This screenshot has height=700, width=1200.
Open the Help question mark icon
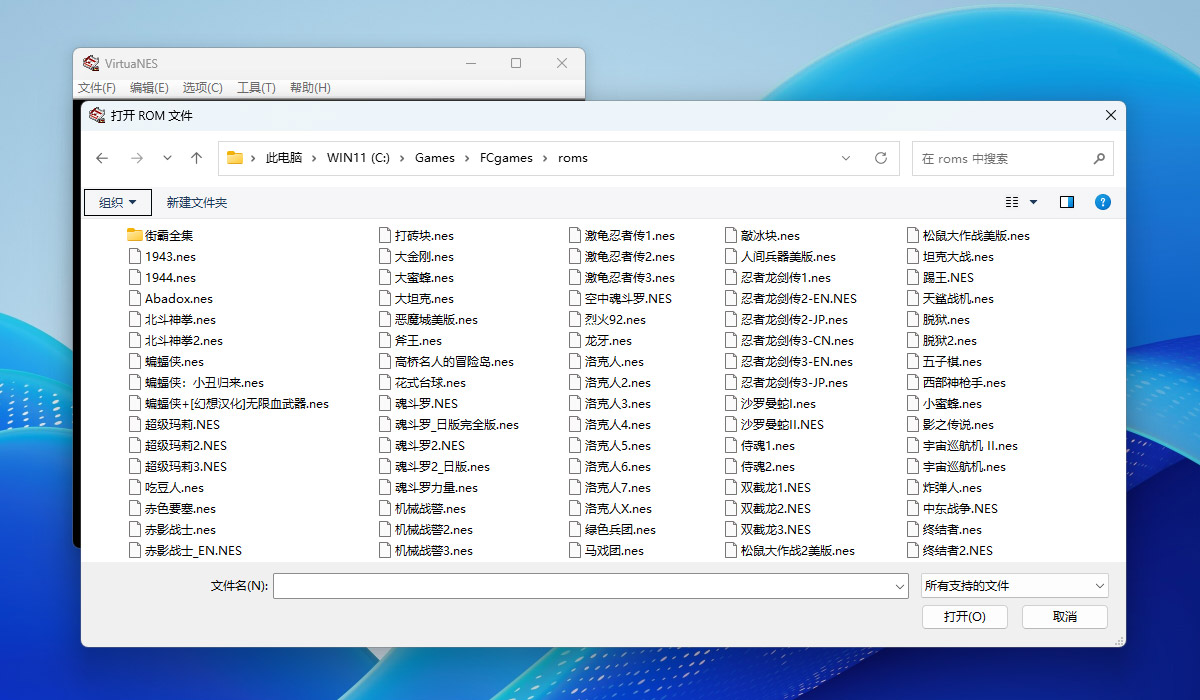[1102, 202]
